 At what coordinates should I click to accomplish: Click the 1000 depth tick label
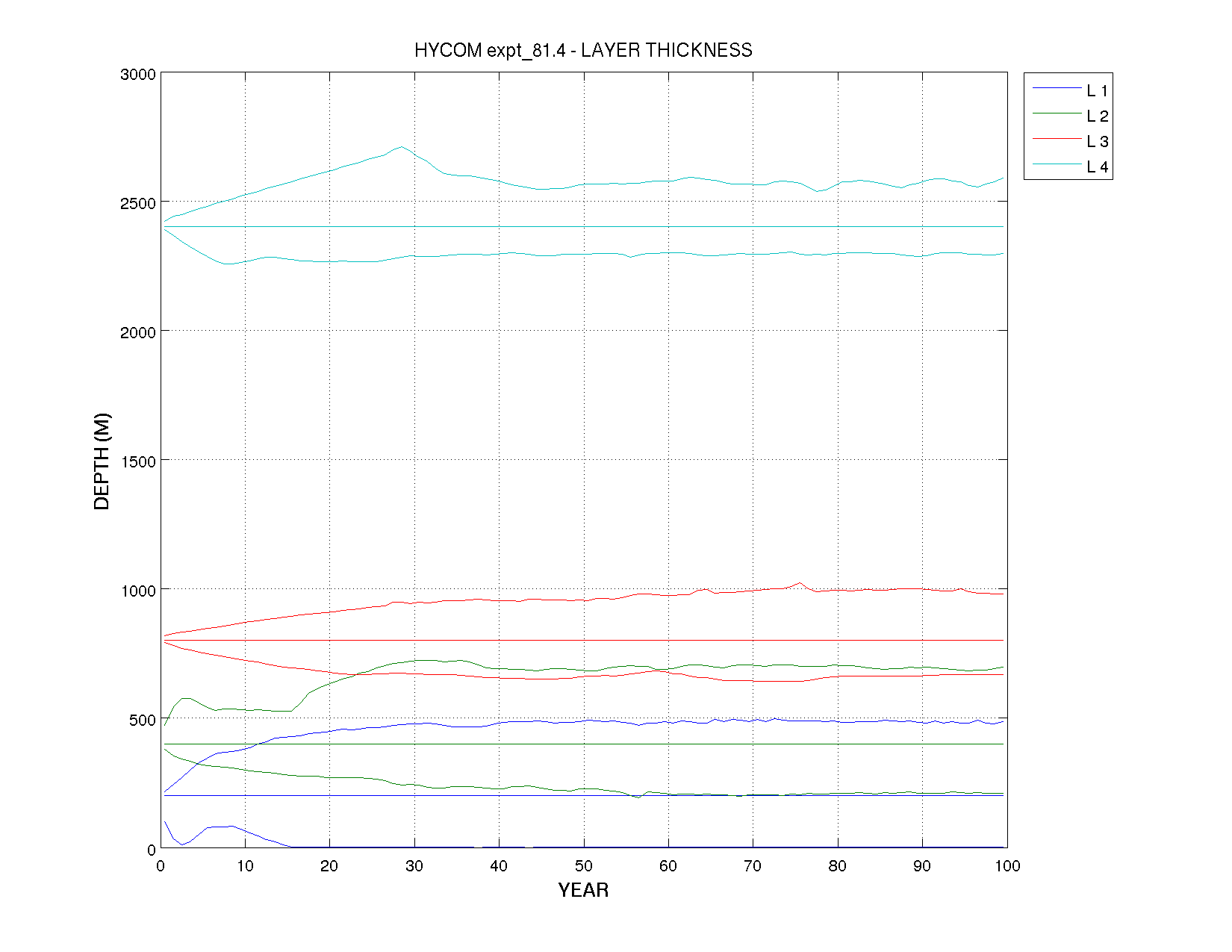pyautogui.click(x=137, y=591)
